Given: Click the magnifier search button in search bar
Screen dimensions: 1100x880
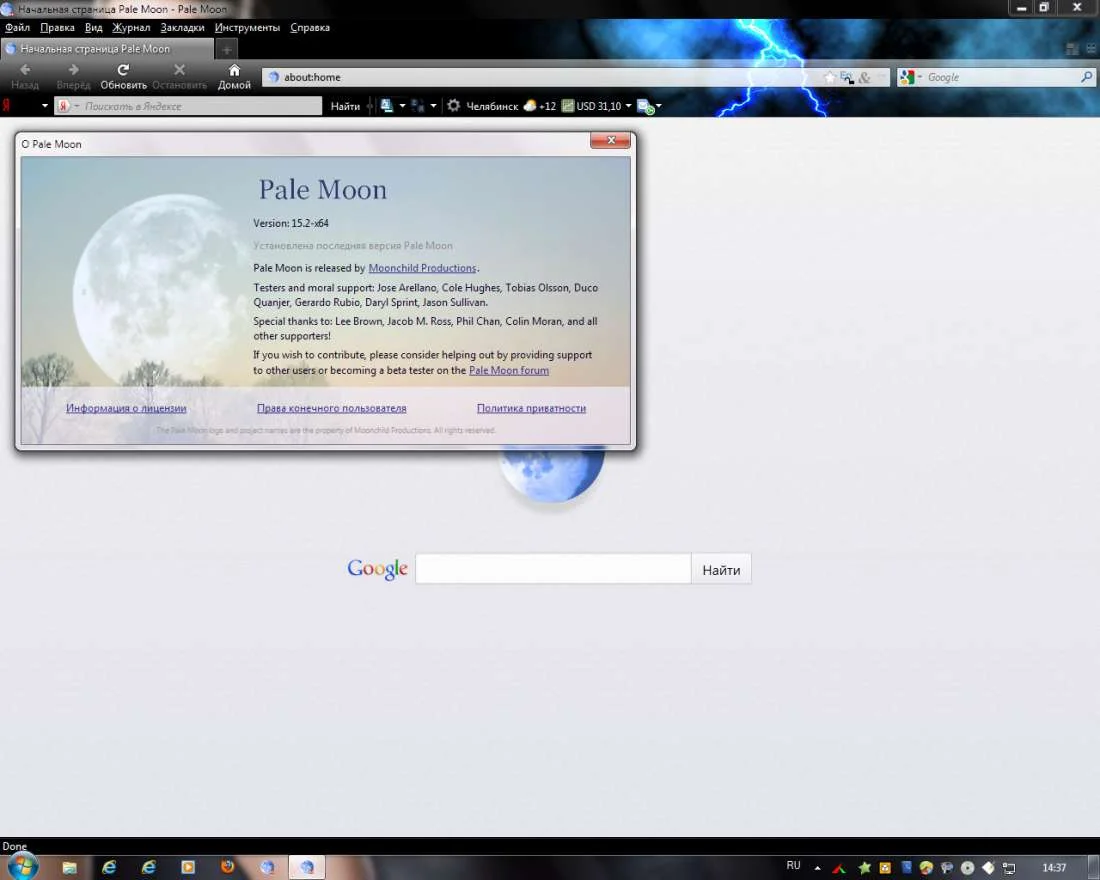Looking at the screenshot, I should coord(1087,77).
